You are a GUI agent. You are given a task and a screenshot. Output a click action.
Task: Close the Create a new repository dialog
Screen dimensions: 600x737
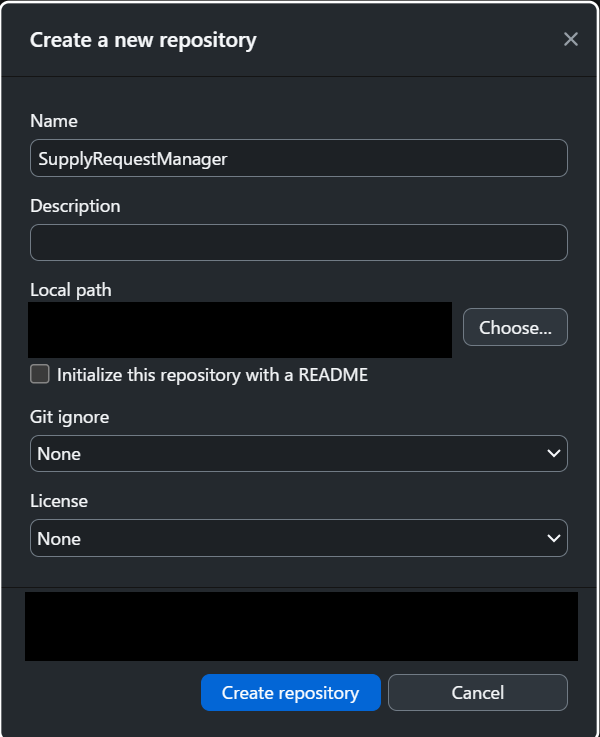(571, 39)
